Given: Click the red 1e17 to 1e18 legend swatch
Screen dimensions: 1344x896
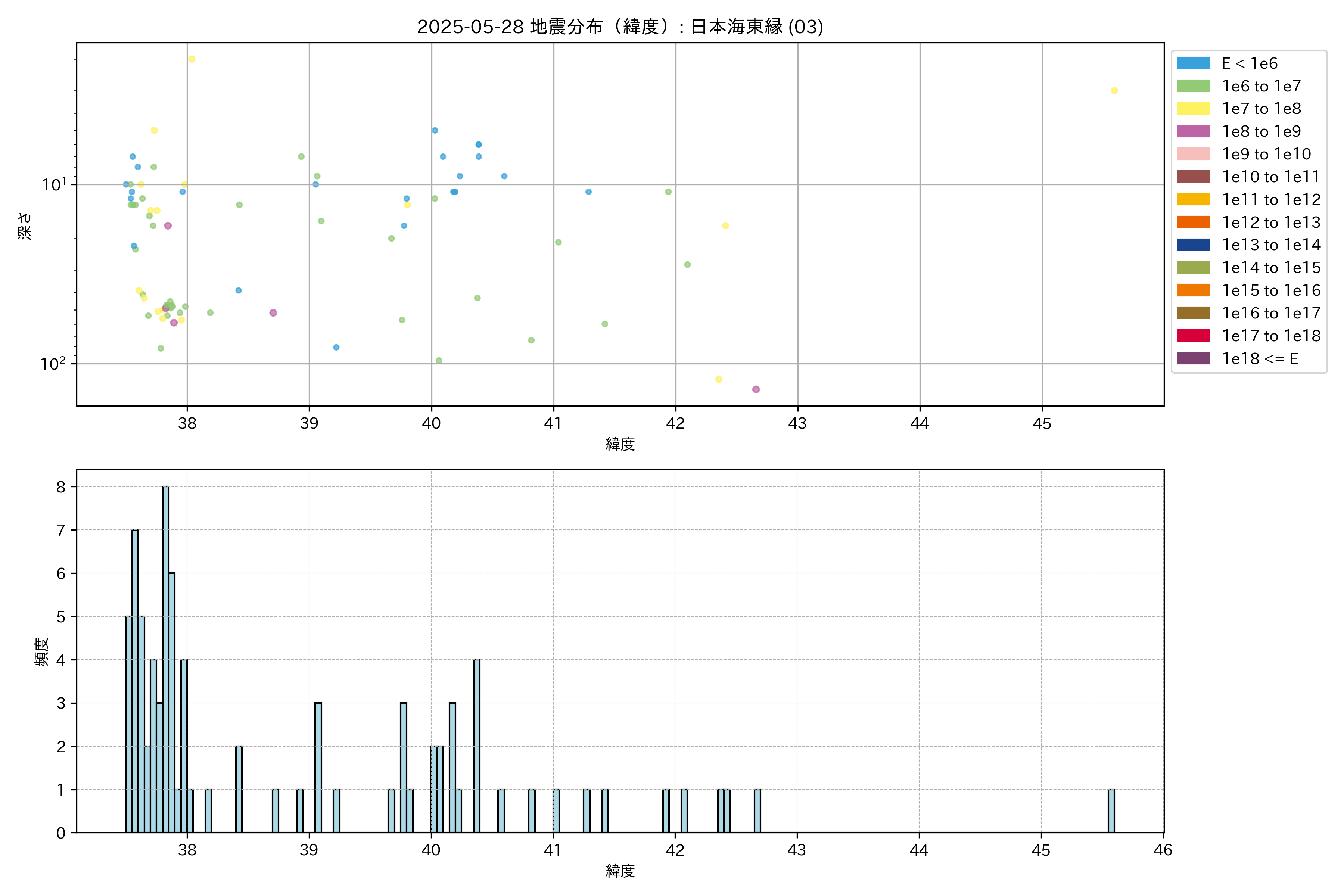Looking at the screenshot, I should click(1192, 336).
